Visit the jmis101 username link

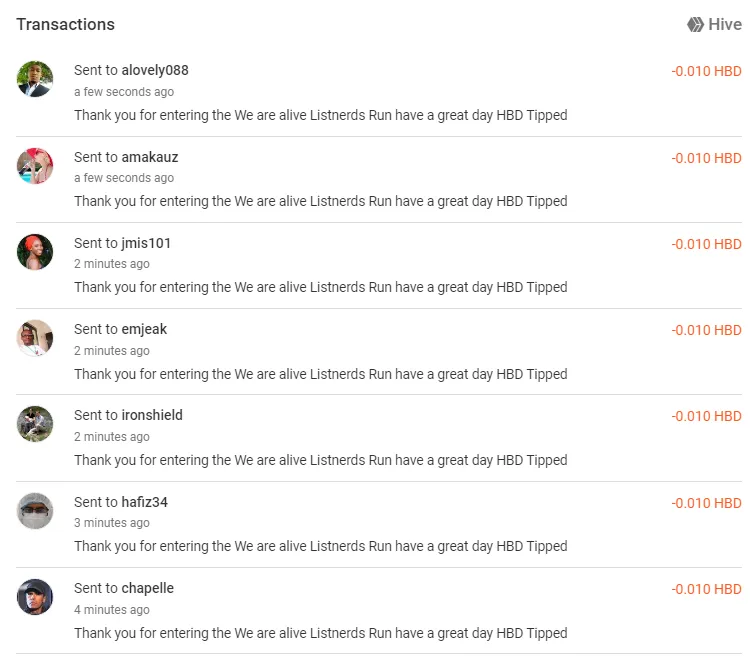click(146, 243)
